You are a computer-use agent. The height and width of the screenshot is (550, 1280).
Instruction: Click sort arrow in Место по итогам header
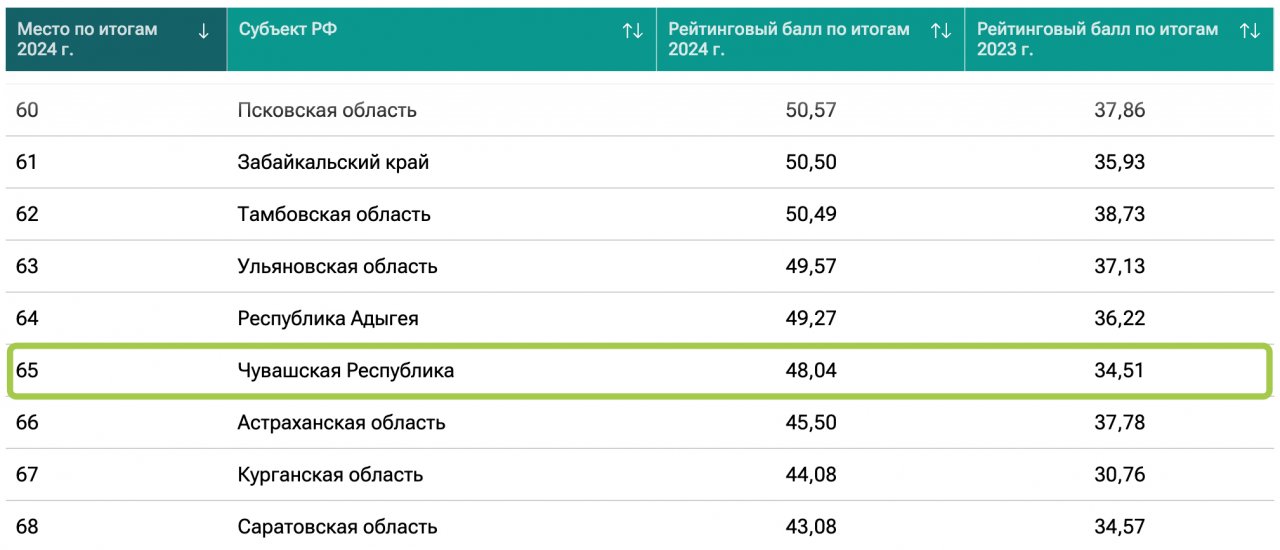point(204,31)
